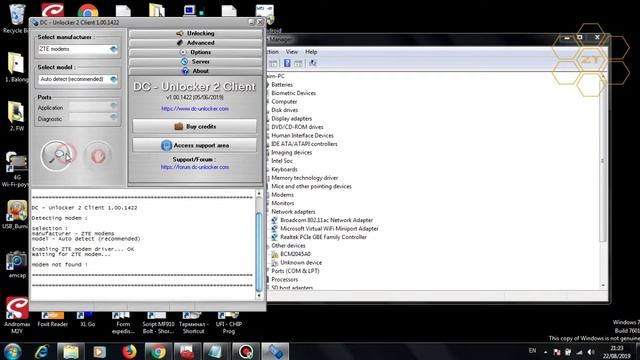640x360 pixels.
Task: Open Firefox from the taskbar
Action: point(129,351)
